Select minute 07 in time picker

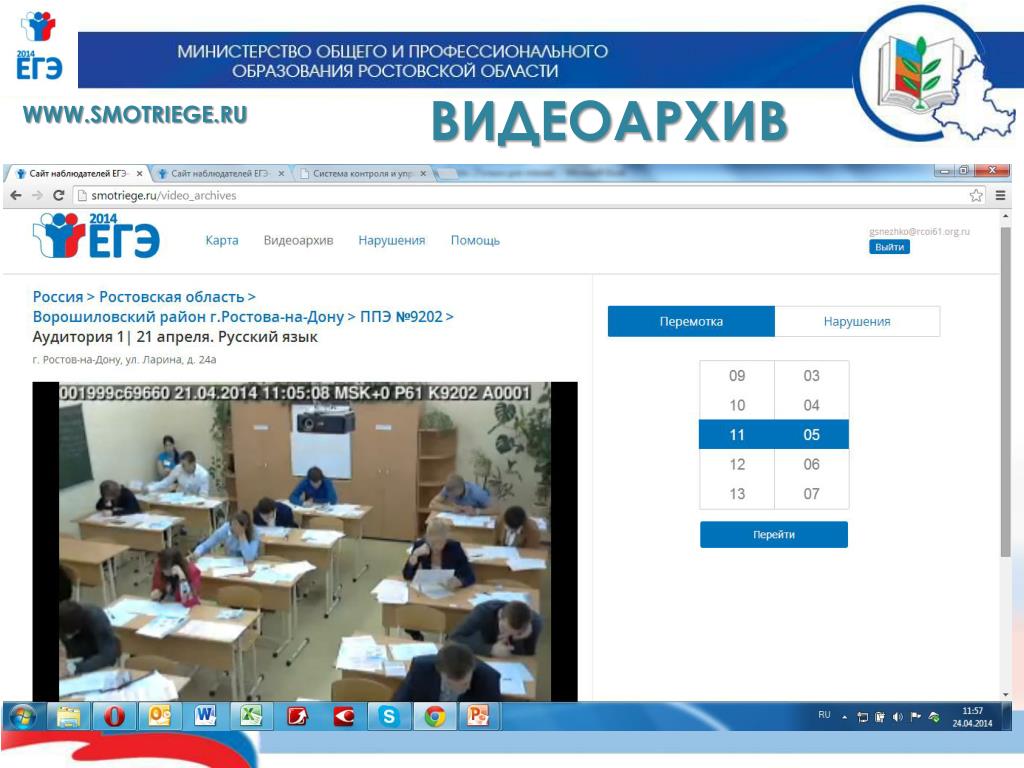[x=811, y=494]
